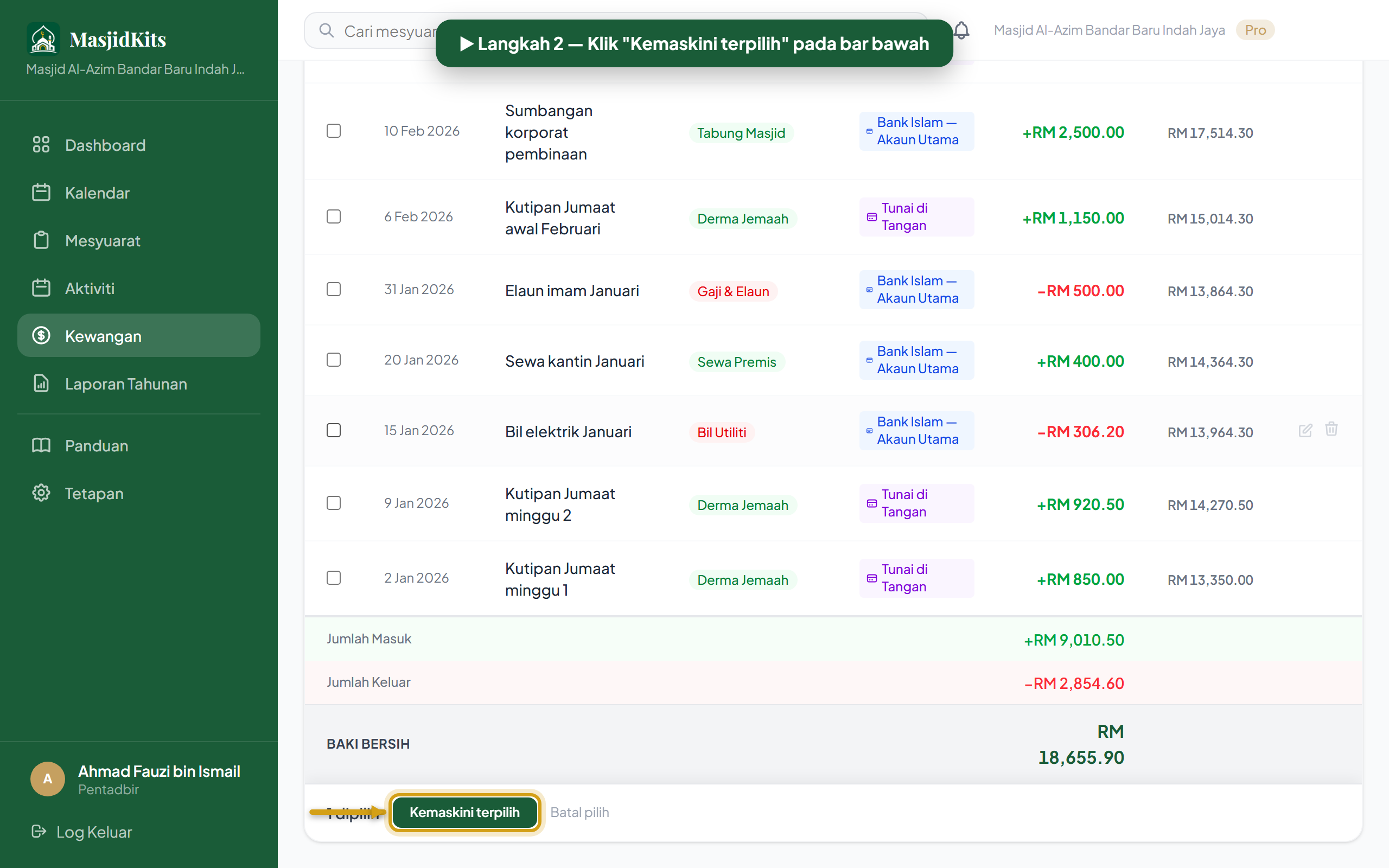Click Derma Jemaah tag on 9 Jan row
This screenshot has height=868, width=1389.
[x=743, y=505]
